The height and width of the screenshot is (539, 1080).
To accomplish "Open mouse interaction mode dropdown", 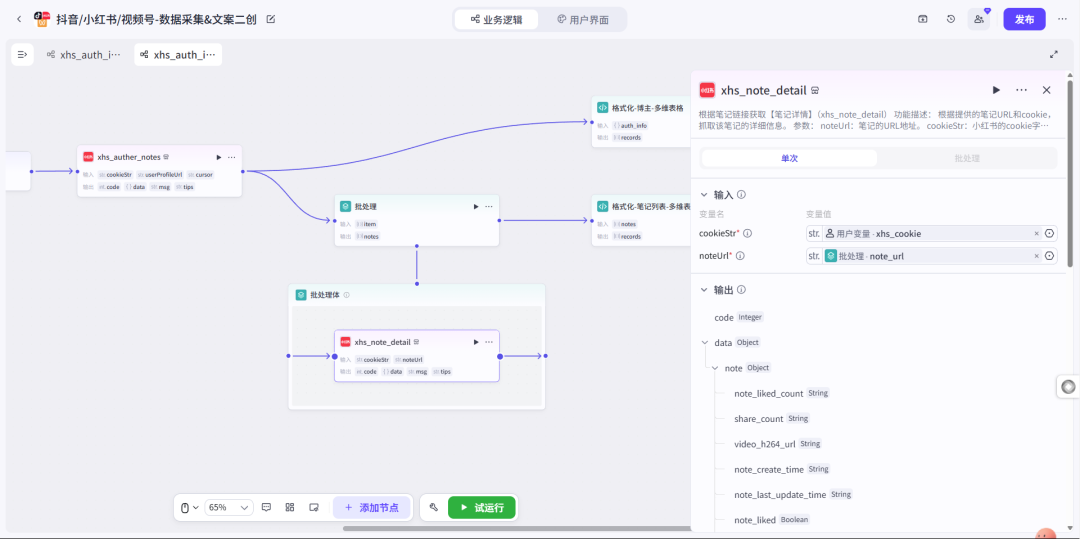I will tap(189, 507).
